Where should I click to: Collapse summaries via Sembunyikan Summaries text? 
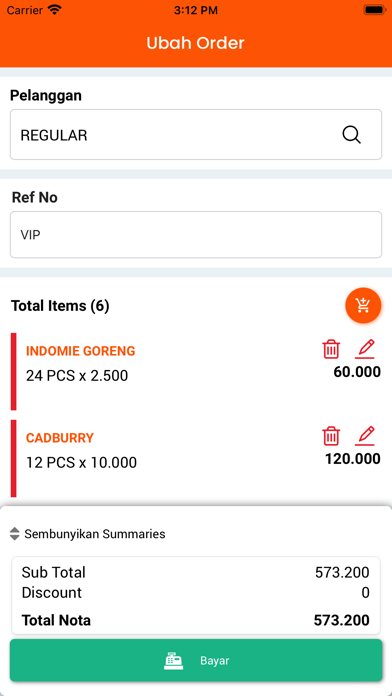[x=95, y=534]
